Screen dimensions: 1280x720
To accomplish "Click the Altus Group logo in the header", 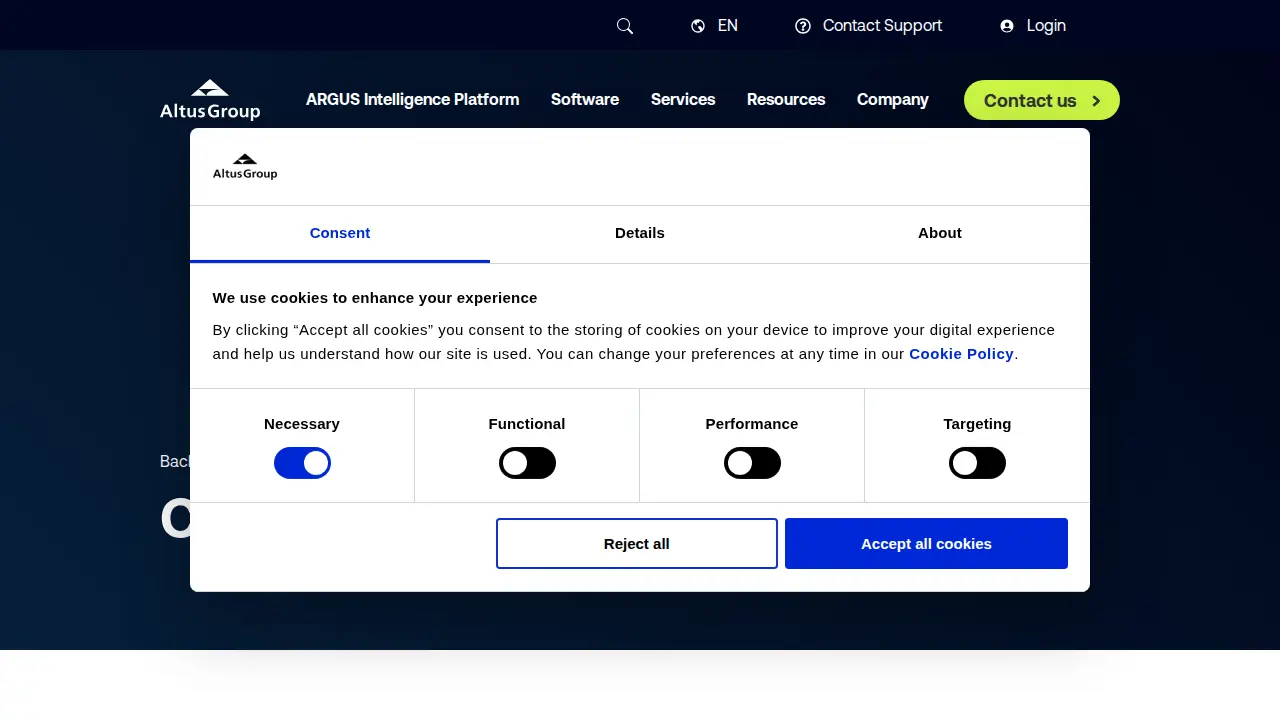I will click(210, 100).
